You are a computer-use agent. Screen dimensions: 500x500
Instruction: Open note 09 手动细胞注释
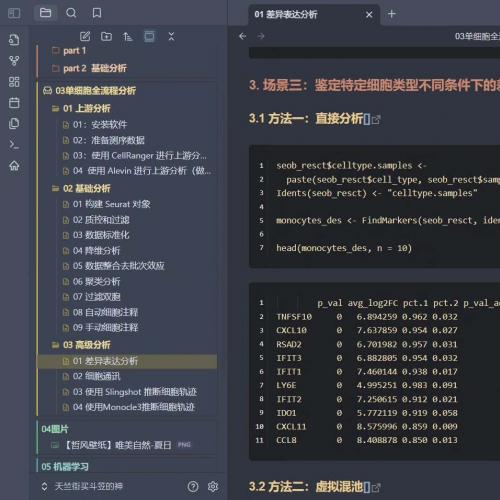(105, 327)
